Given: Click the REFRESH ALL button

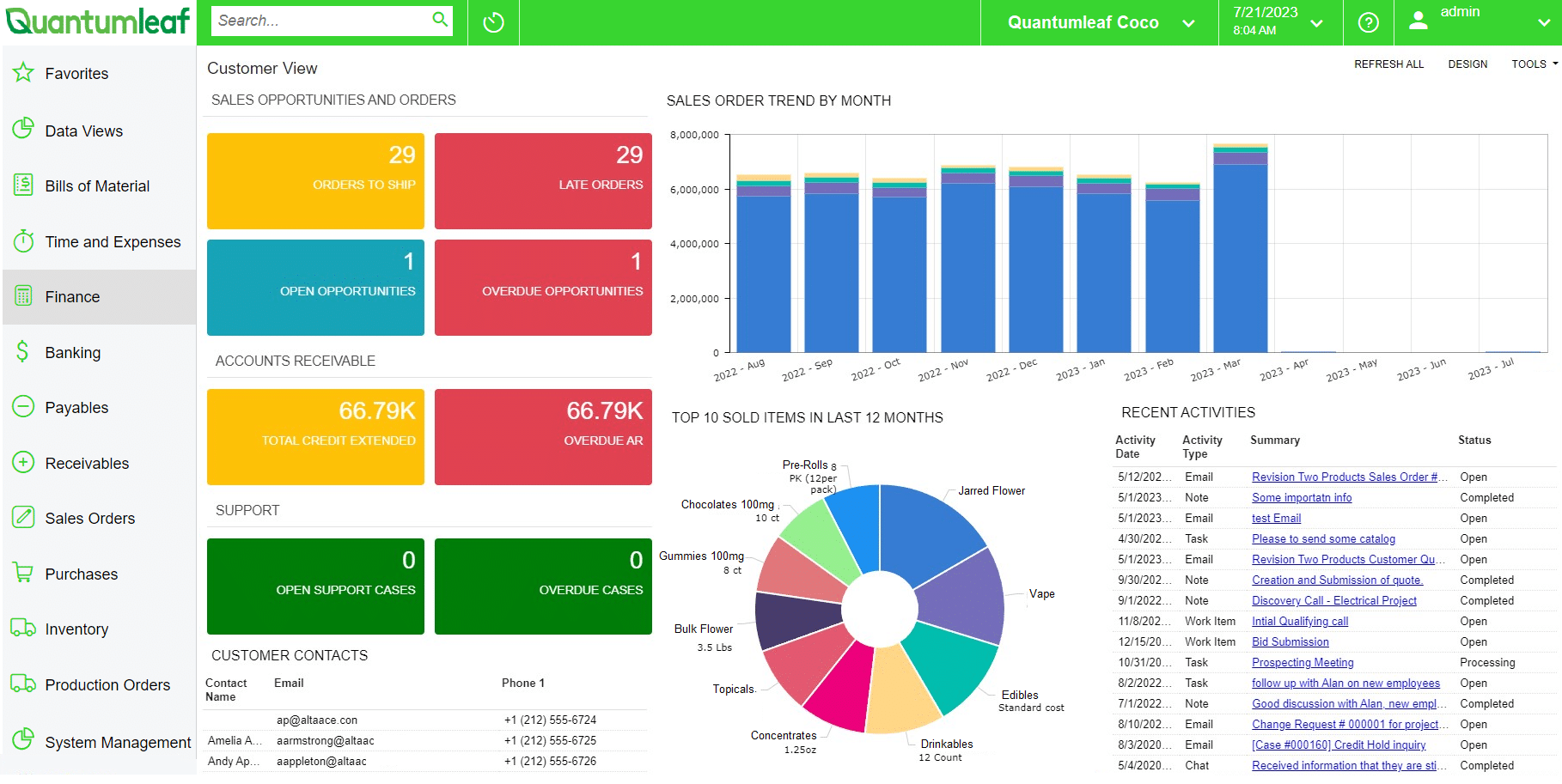Looking at the screenshot, I should click(x=1388, y=64).
